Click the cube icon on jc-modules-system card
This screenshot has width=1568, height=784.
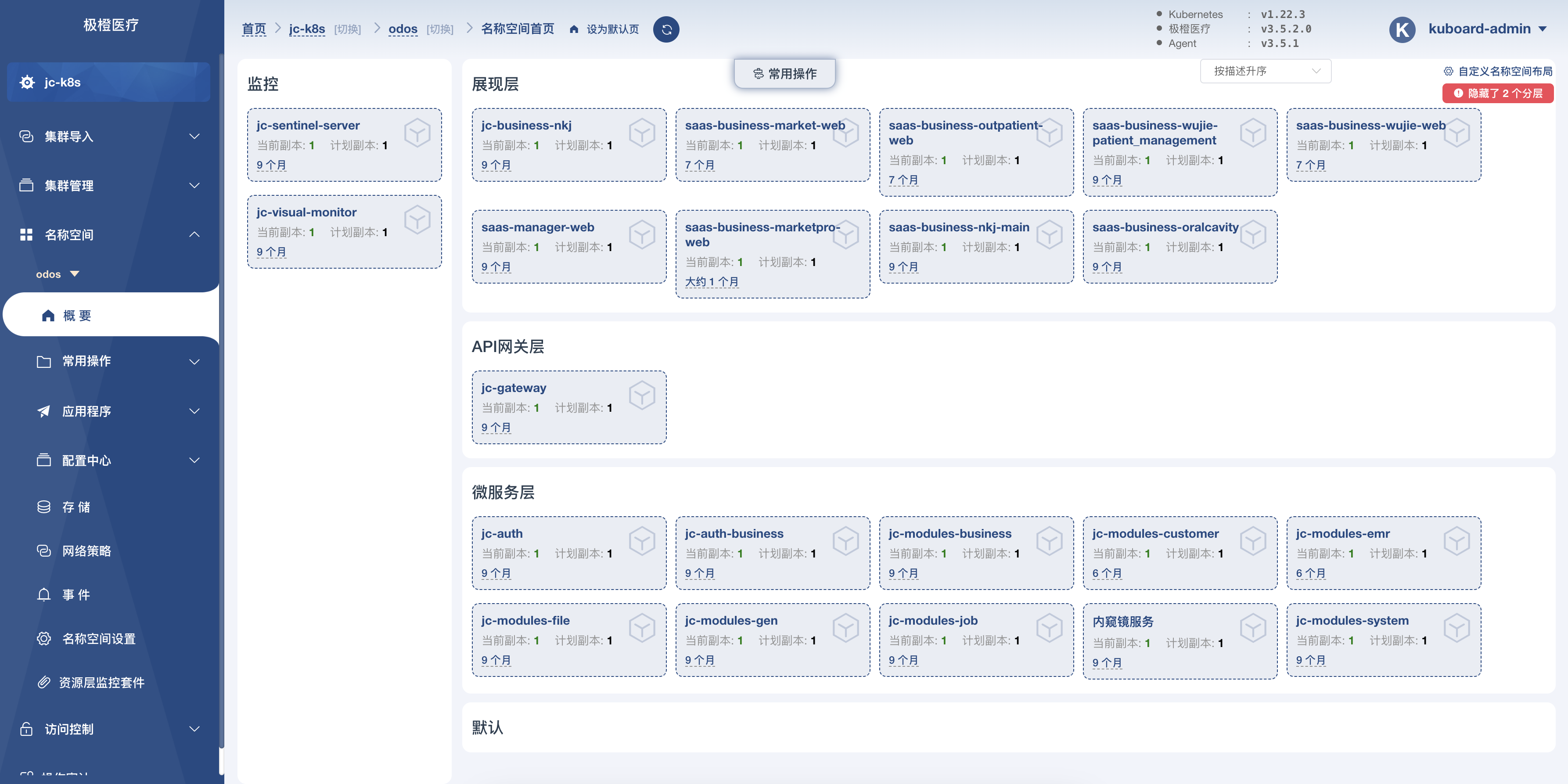coord(1457,628)
